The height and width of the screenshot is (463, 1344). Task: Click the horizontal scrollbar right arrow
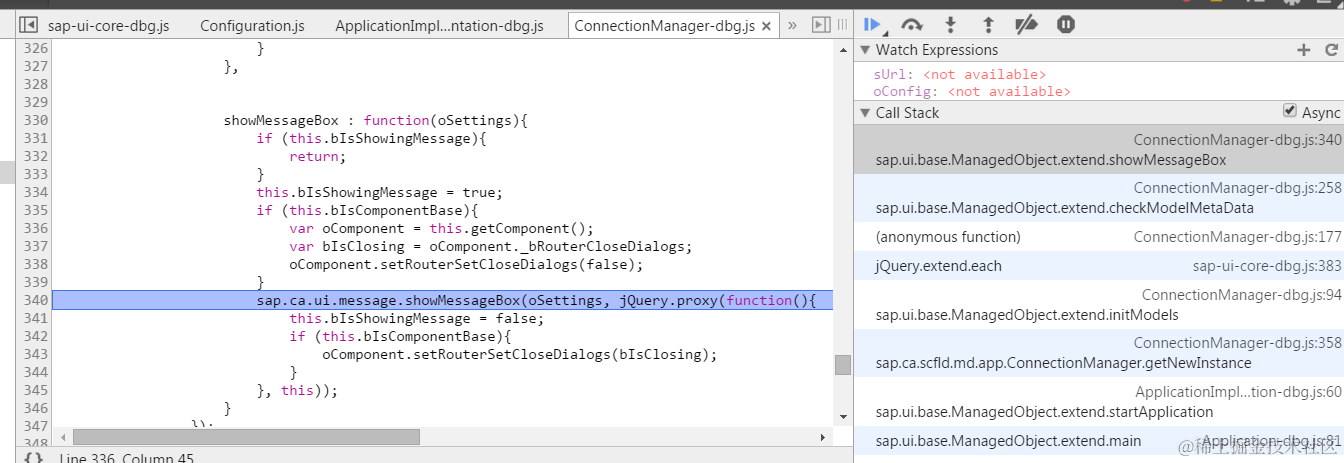pyautogui.click(x=823, y=437)
